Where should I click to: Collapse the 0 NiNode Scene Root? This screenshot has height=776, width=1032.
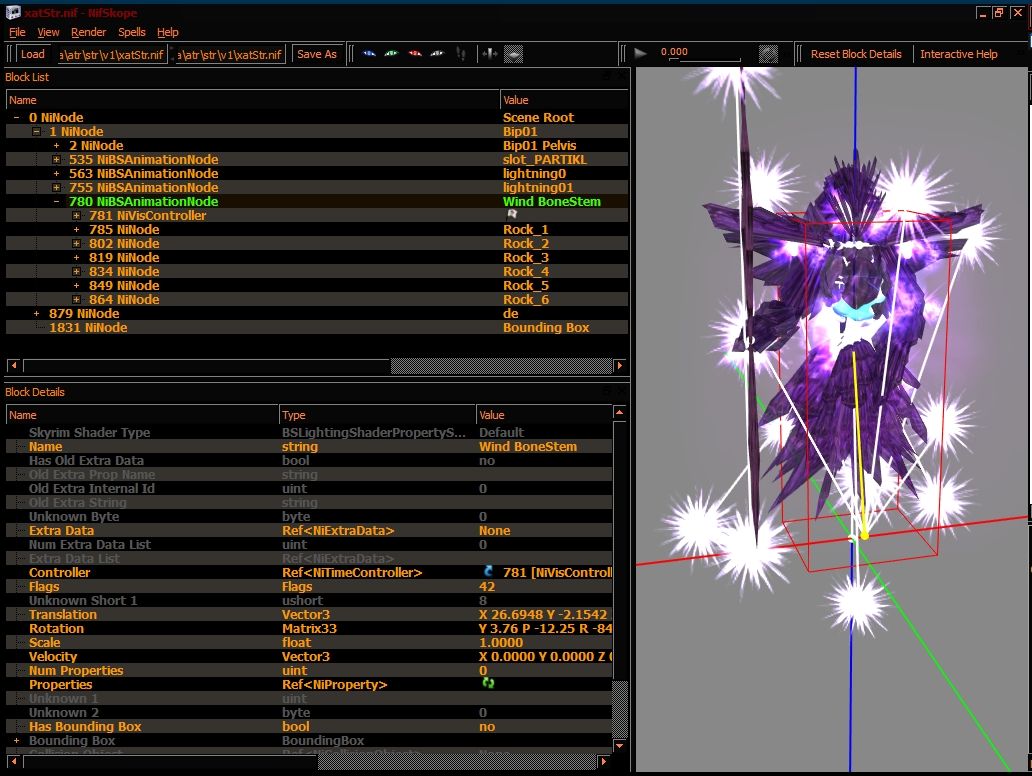[x=16, y=117]
